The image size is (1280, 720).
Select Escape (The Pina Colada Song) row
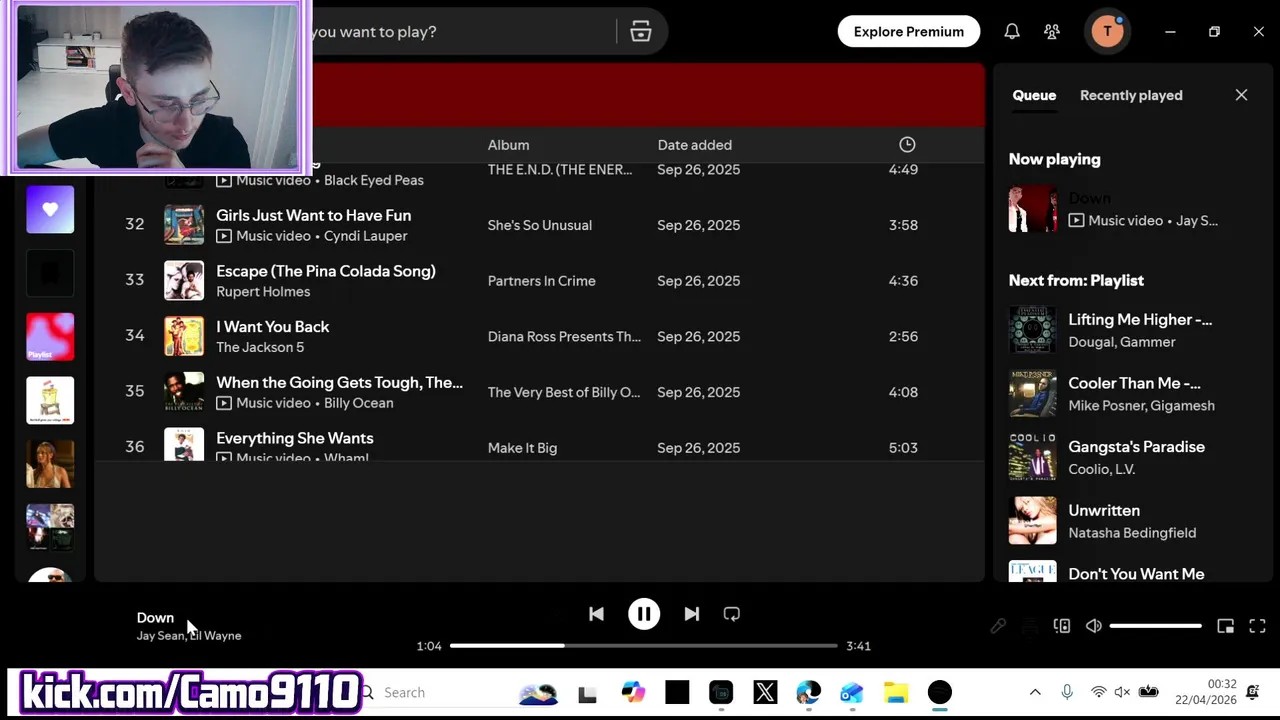(x=540, y=281)
